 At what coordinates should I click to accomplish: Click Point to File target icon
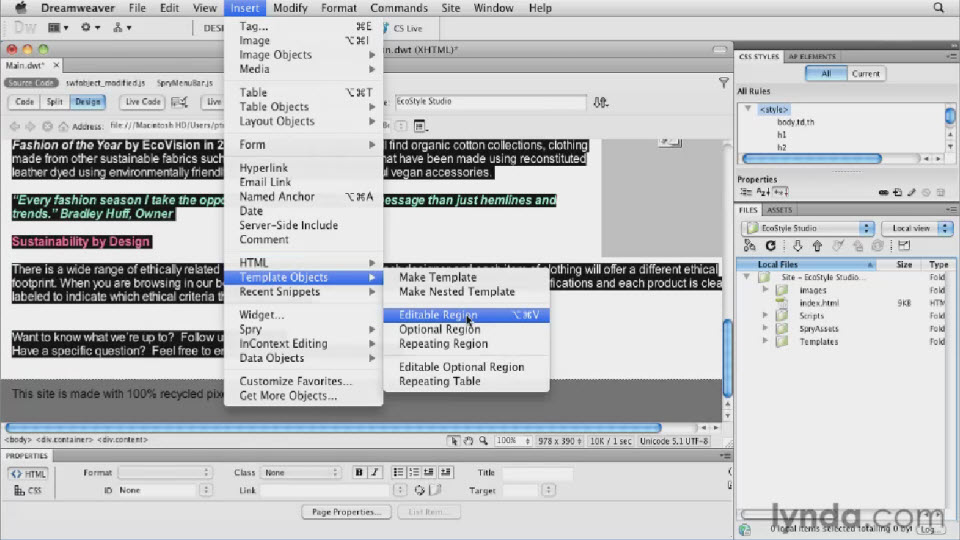(x=419, y=490)
